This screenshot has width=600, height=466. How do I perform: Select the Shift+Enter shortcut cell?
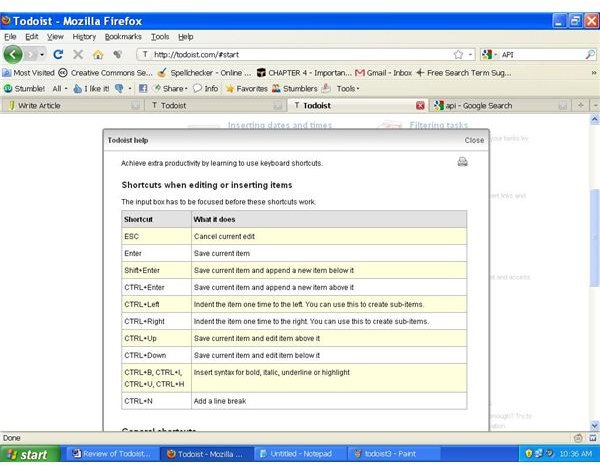click(x=157, y=270)
